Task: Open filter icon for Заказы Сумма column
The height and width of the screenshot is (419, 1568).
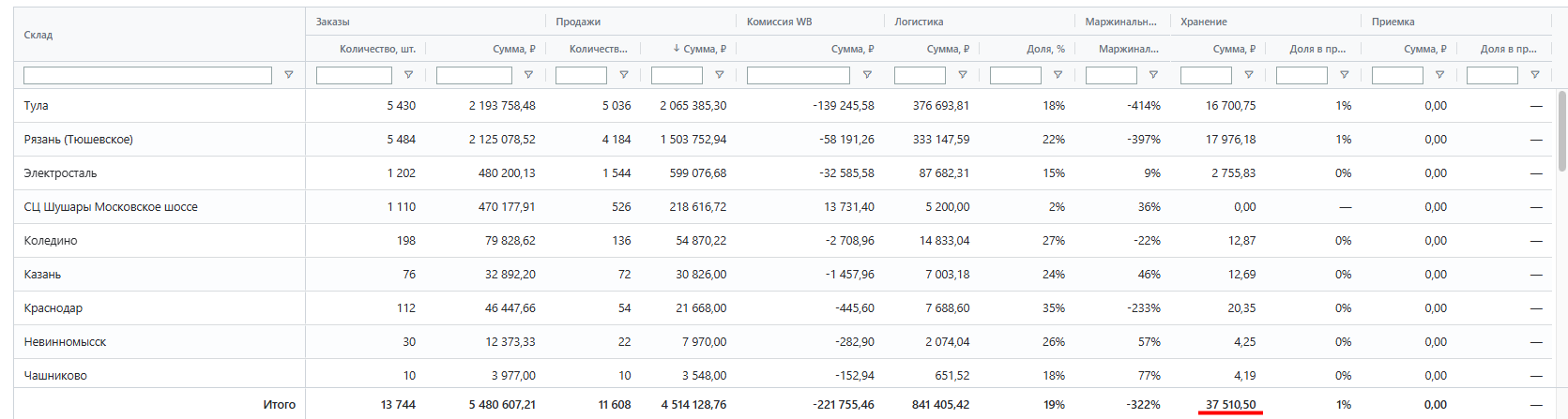Action: tap(528, 75)
